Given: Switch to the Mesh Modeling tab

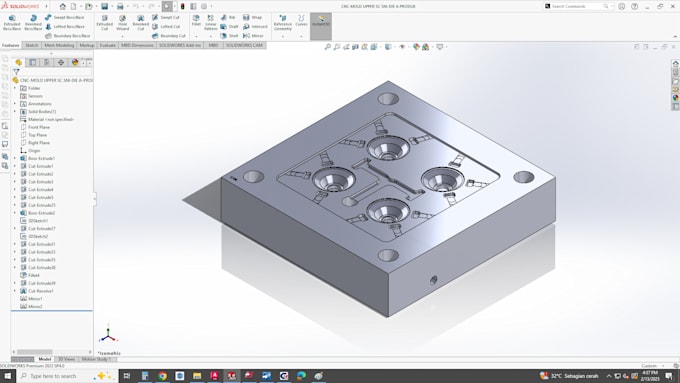Looking at the screenshot, I should pyautogui.click(x=59, y=45).
